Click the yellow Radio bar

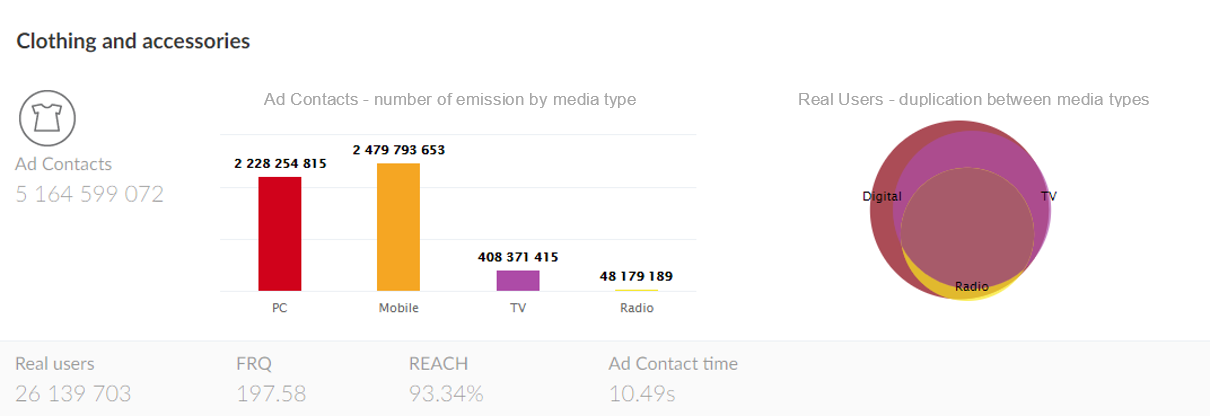636,290
